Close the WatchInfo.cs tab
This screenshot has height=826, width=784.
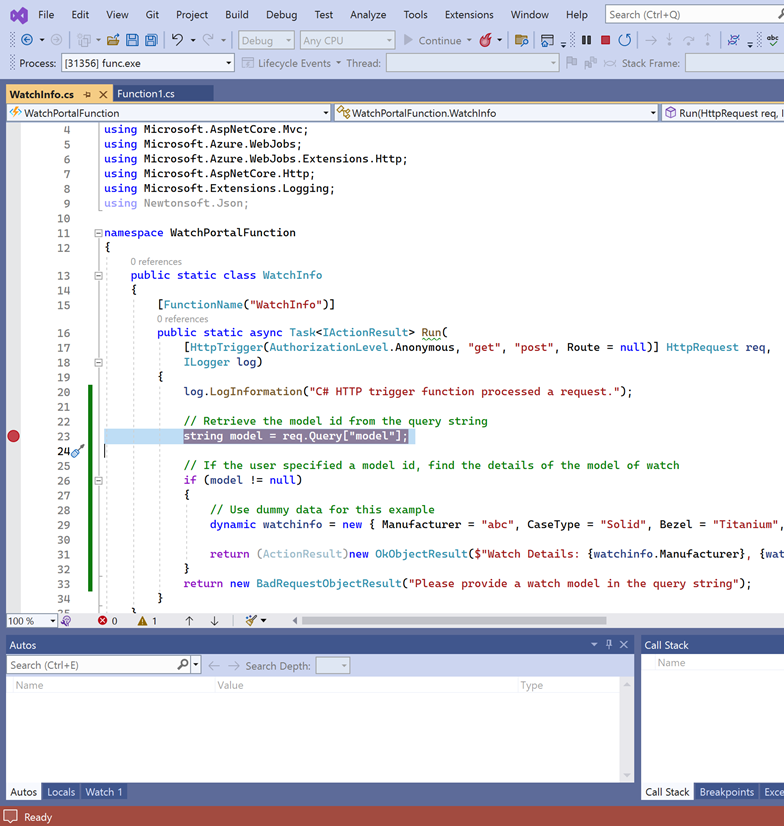(x=103, y=95)
